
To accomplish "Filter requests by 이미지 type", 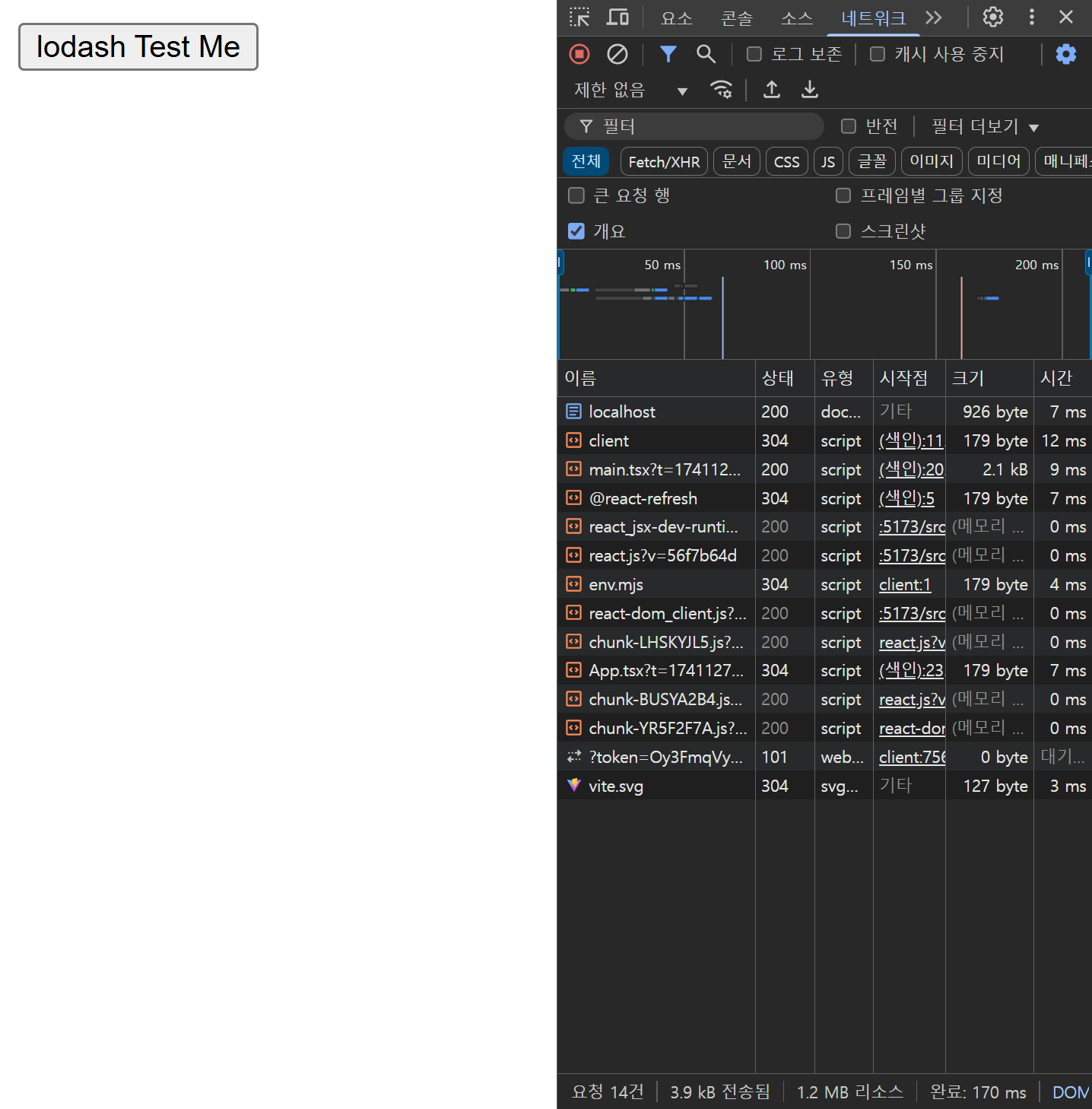I will (932, 161).
